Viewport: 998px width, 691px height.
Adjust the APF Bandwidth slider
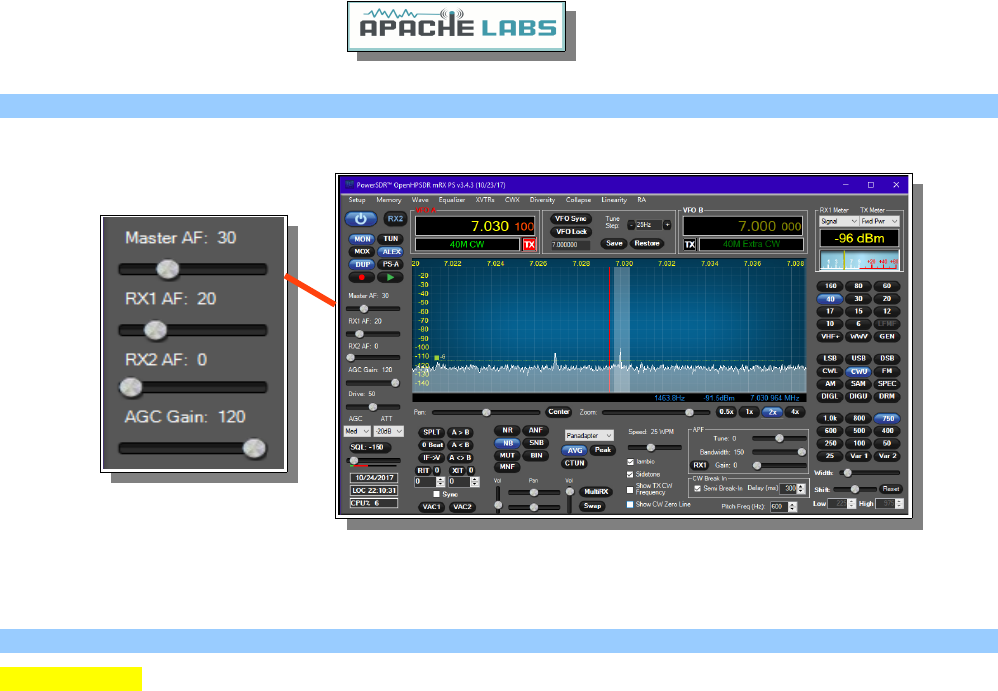[780, 452]
